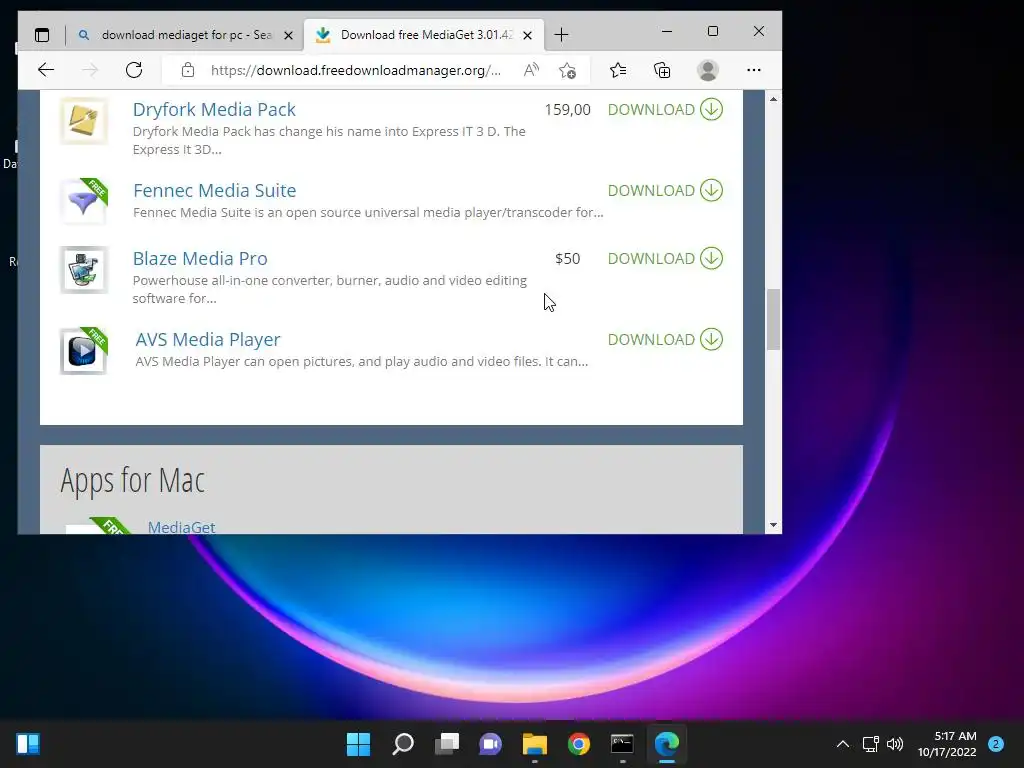View site information lock icon
Screen dimensions: 1024x768
[188, 70]
